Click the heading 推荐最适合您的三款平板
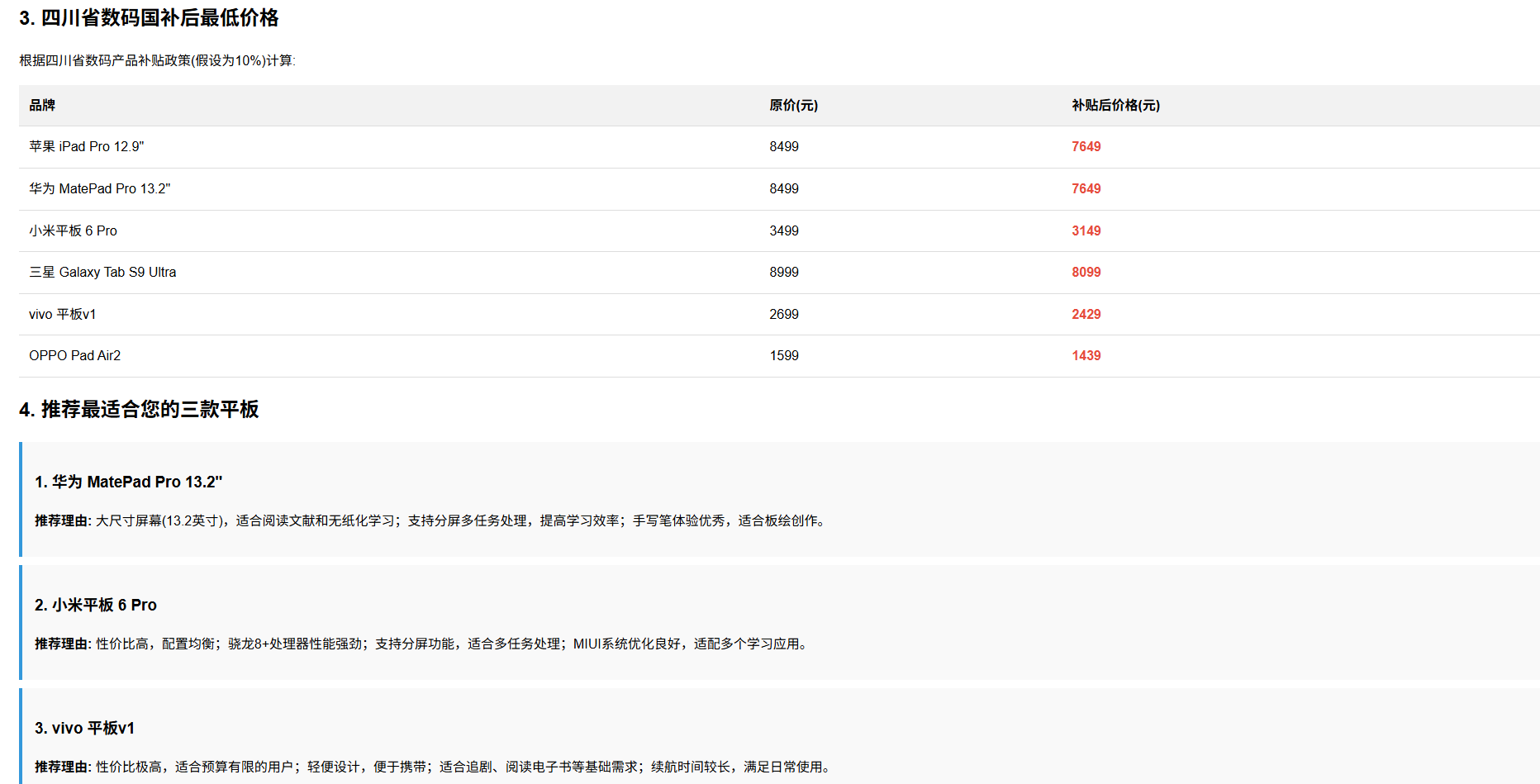This screenshot has height=784, width=1540. [139, 409]
